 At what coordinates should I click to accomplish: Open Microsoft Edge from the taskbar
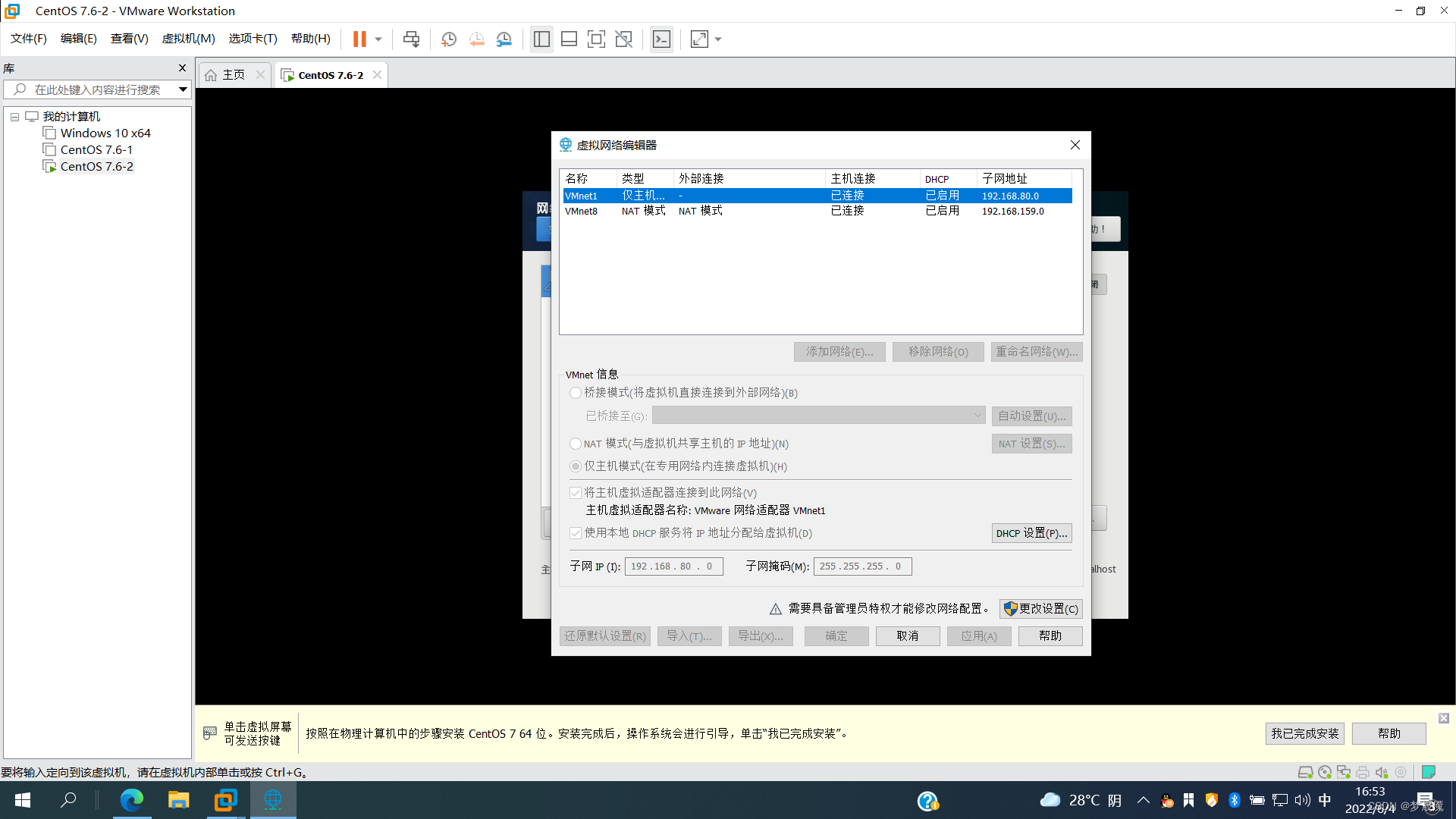coord(131,800)
